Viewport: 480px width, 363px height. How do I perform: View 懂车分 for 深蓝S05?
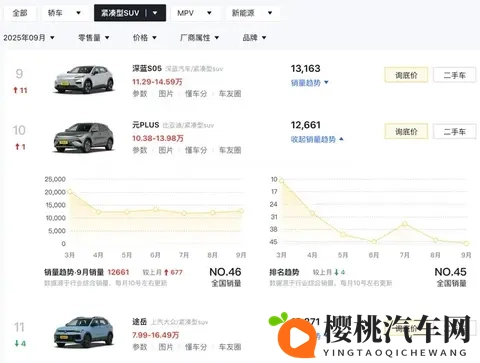pyautogui.click(x=196, y=94)
